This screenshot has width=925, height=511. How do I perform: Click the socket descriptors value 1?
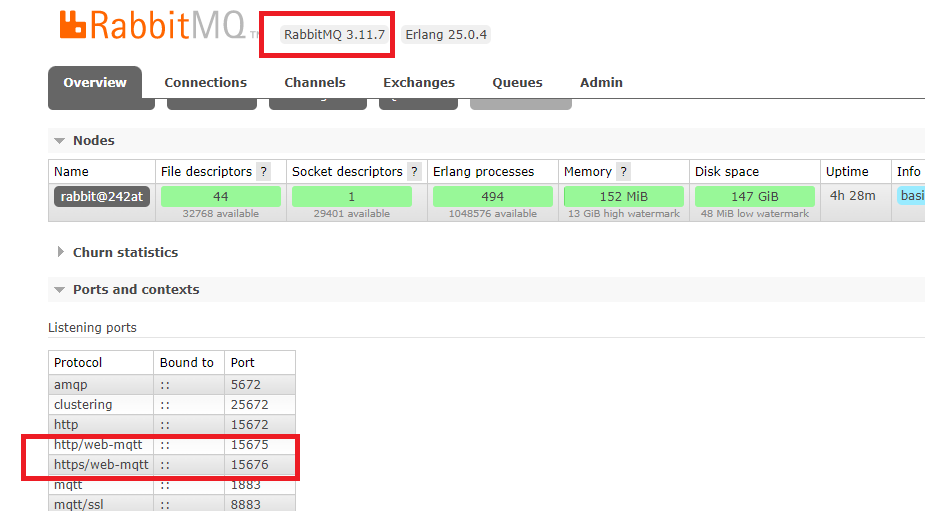coord(352,196)
